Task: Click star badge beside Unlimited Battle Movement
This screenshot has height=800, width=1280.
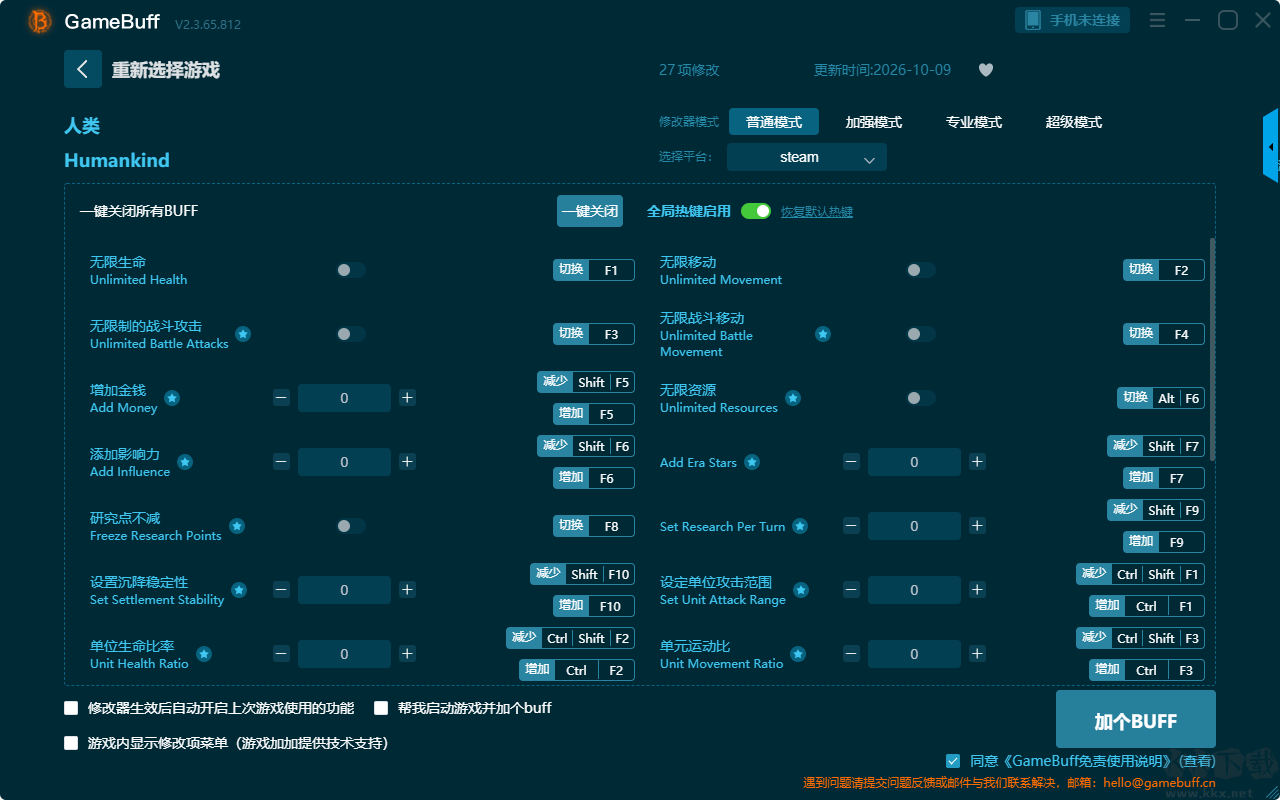Action: [x=823, y=334]
